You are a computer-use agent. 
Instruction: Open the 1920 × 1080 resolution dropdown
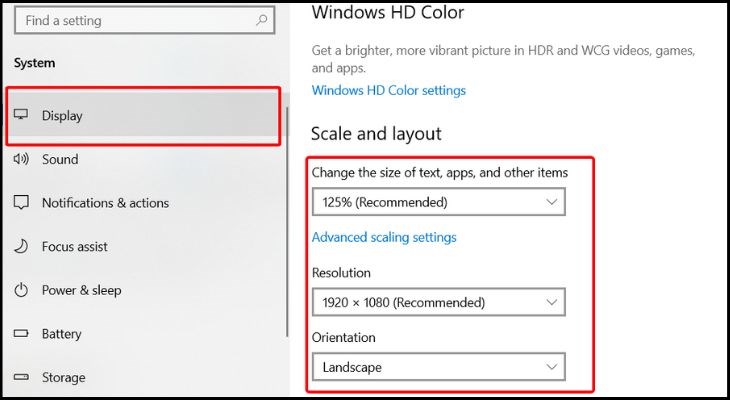point(438,302)
